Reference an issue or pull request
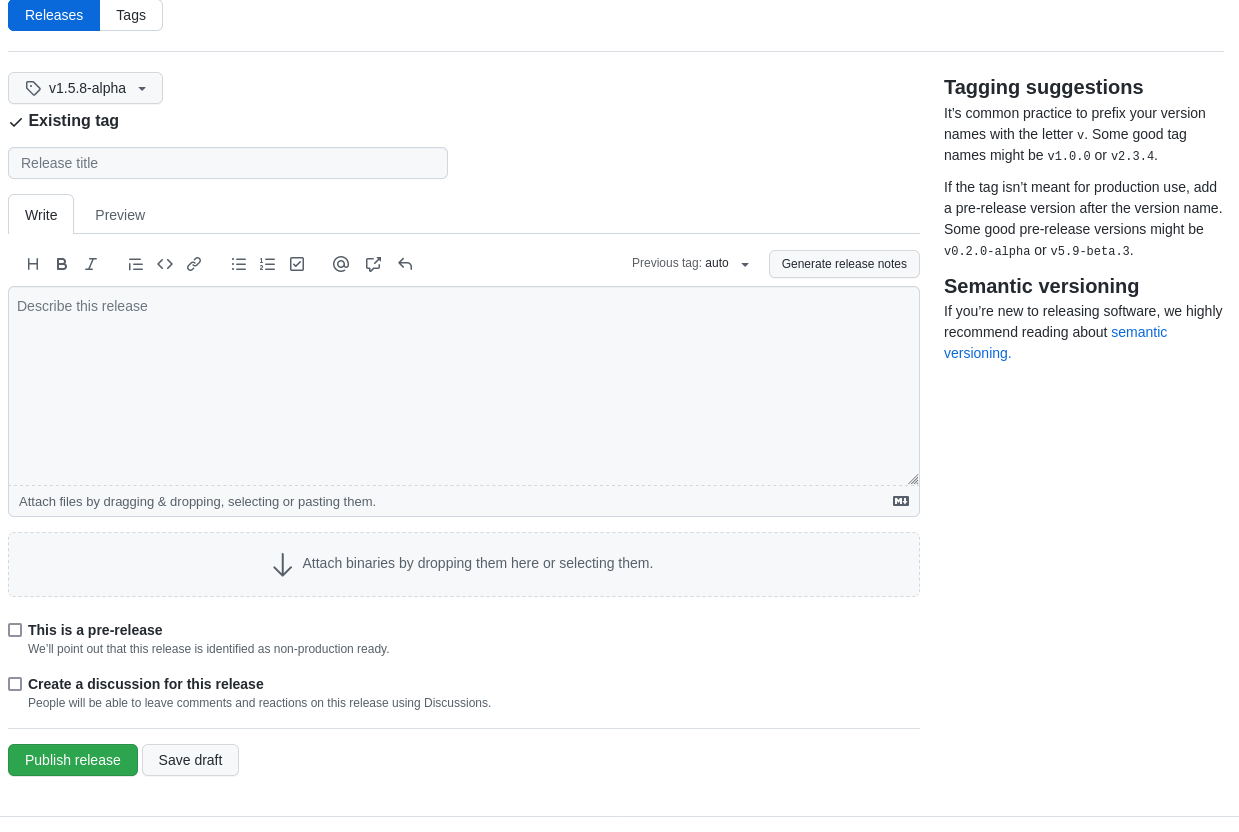 [x=373, y=264]
